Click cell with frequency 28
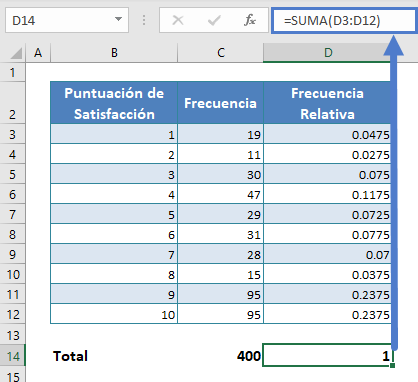Image resolution: width=418 pixels, height=382 pixels. coord(221,254)
